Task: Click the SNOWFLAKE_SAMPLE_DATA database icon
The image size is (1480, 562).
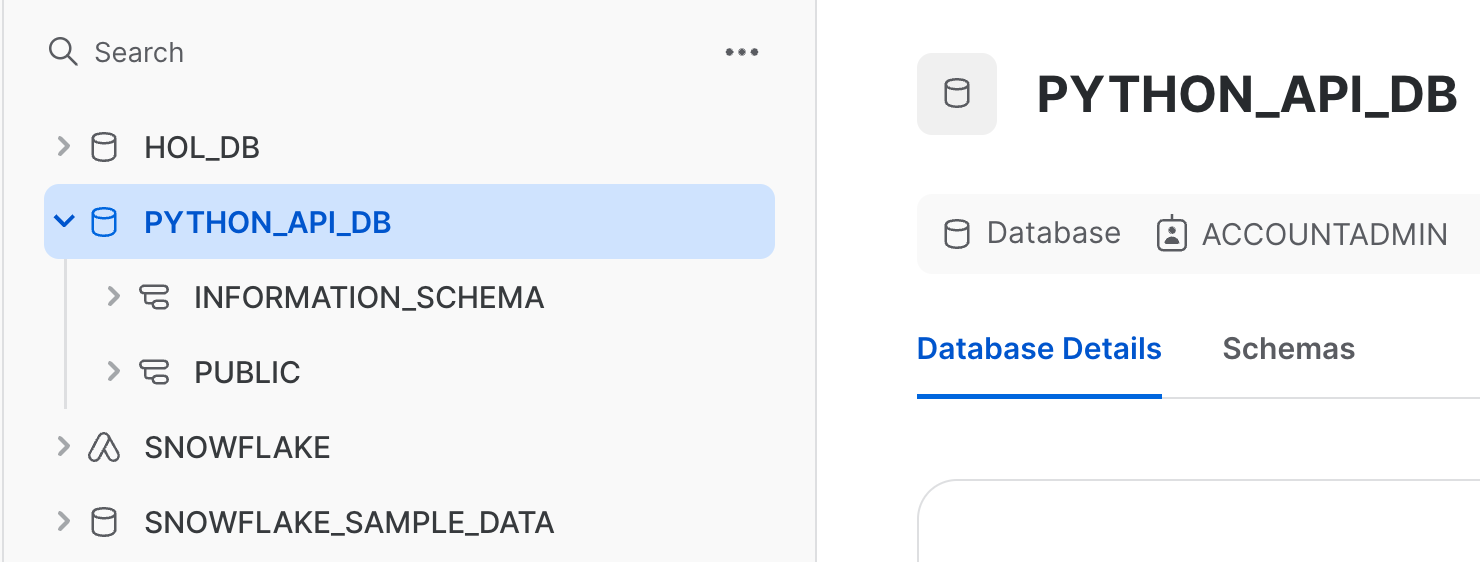Action: [104, 522]
